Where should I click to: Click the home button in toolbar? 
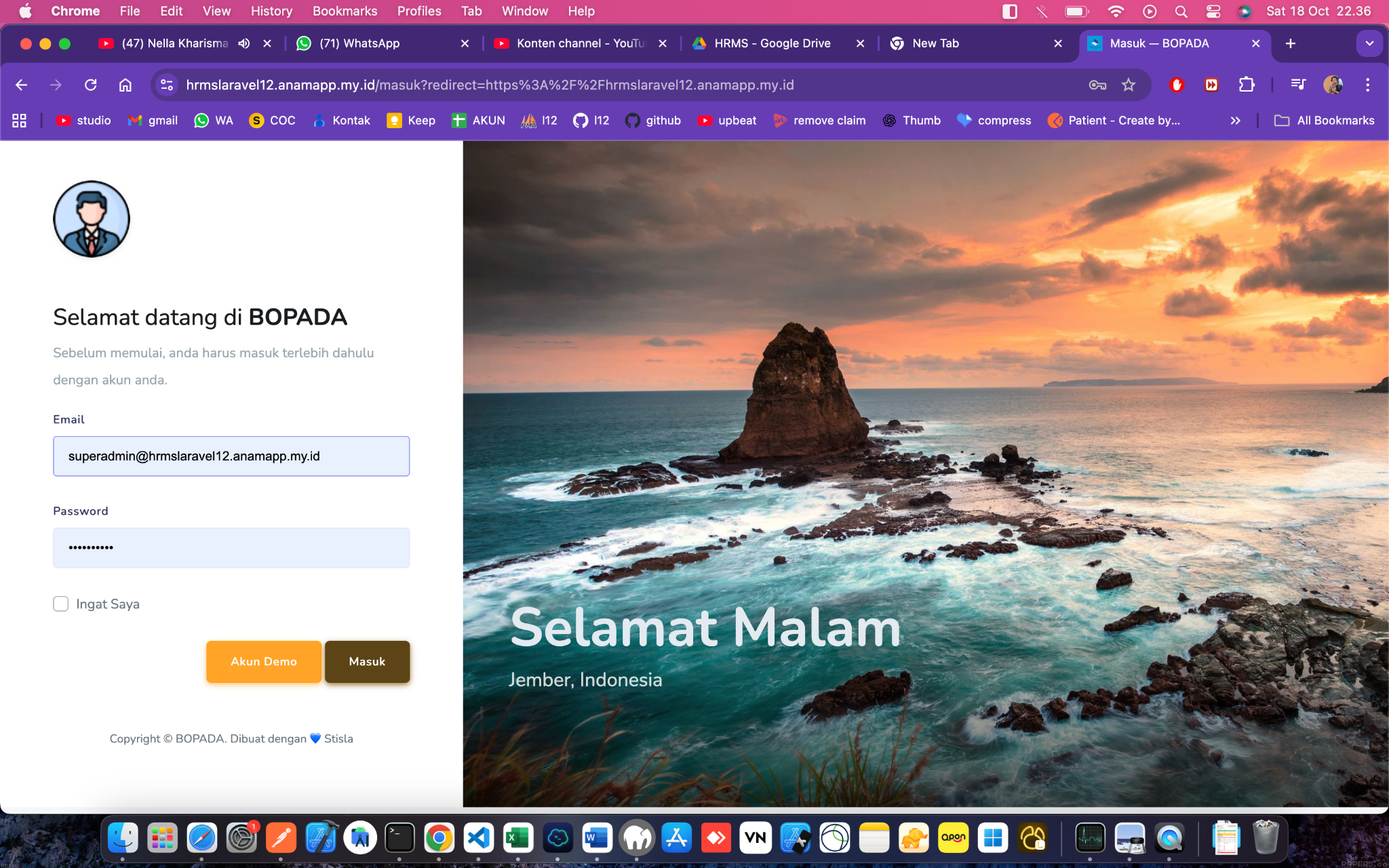coord(125,85)
